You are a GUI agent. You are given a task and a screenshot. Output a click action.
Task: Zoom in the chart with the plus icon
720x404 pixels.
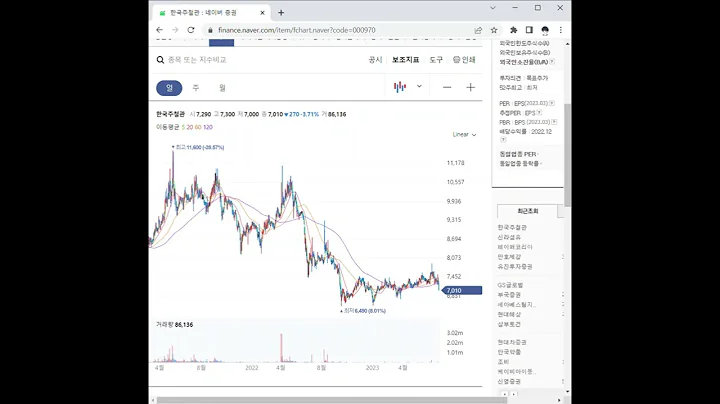point(471,87)
